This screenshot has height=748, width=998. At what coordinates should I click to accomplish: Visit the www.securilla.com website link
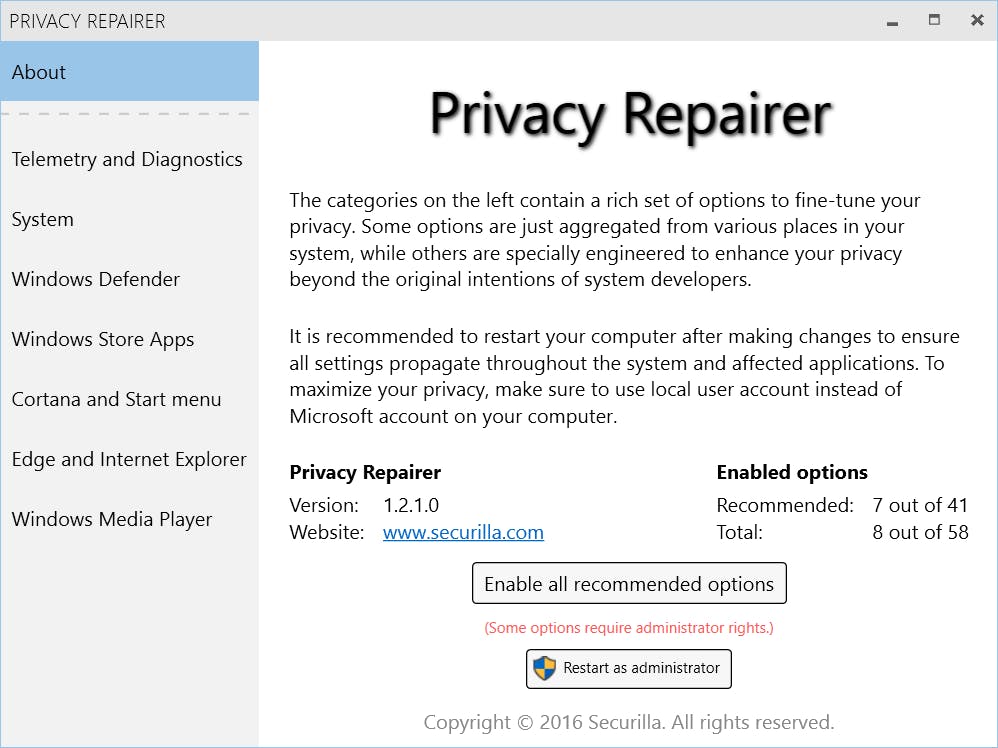463,532
